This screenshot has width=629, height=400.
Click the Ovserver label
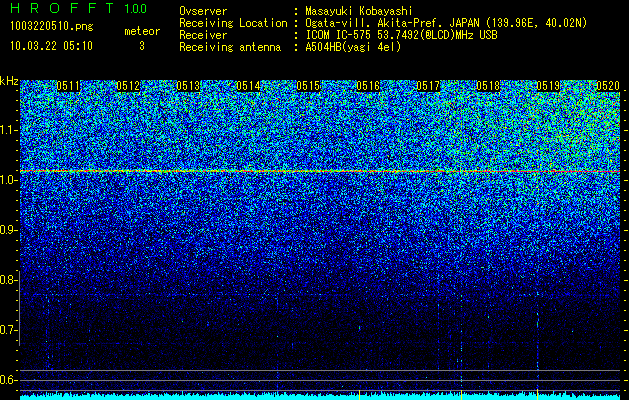(x=203, y=11)
